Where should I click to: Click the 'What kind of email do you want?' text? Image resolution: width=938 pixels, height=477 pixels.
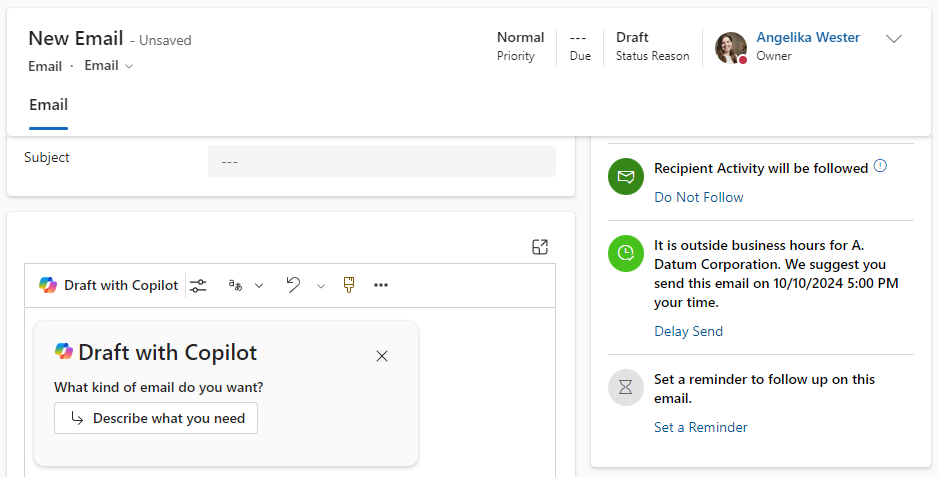(159, 387)
